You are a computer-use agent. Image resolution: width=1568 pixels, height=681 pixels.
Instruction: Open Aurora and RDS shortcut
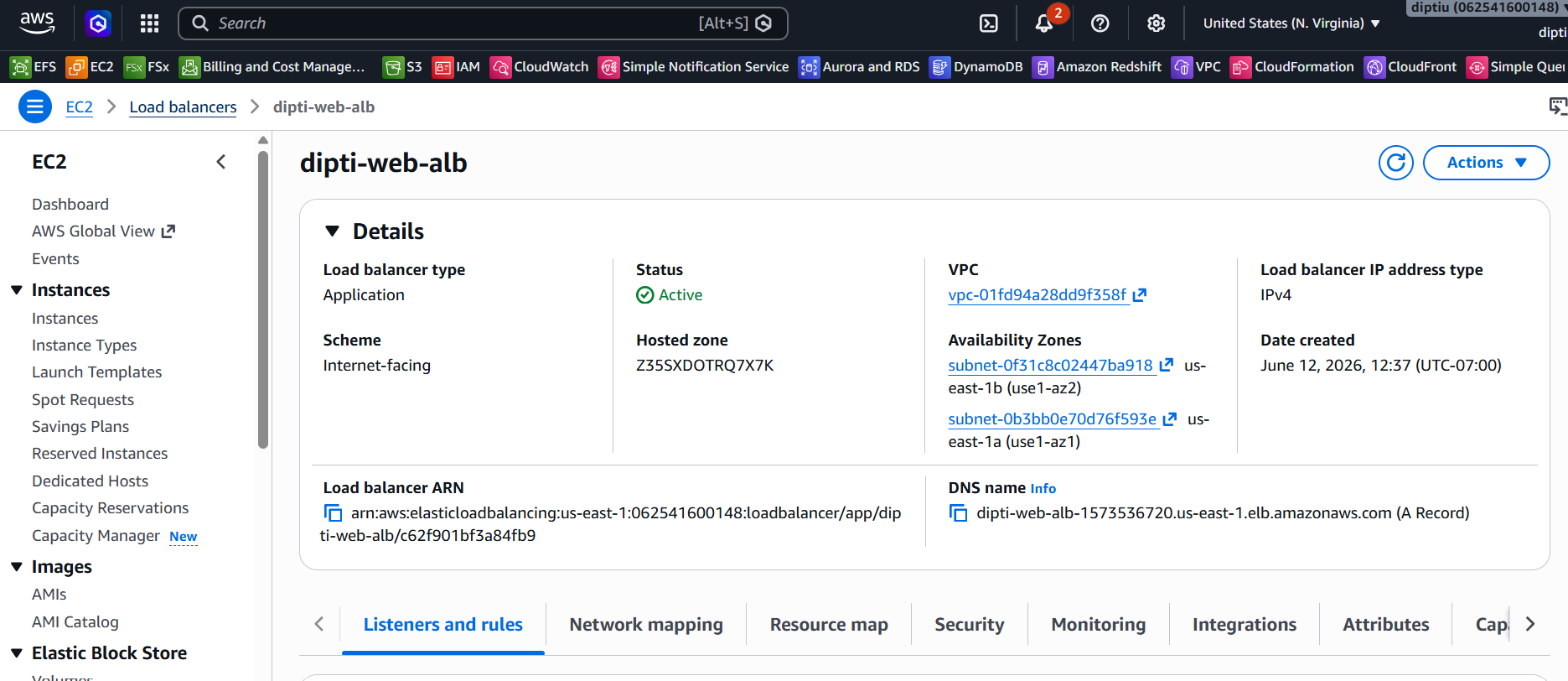[860, 67]
